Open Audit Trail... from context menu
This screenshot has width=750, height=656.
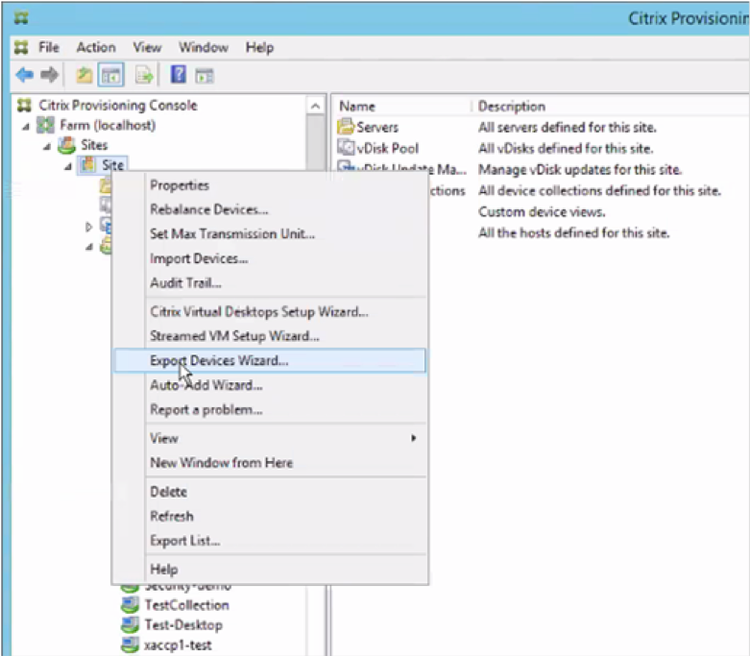270,283
